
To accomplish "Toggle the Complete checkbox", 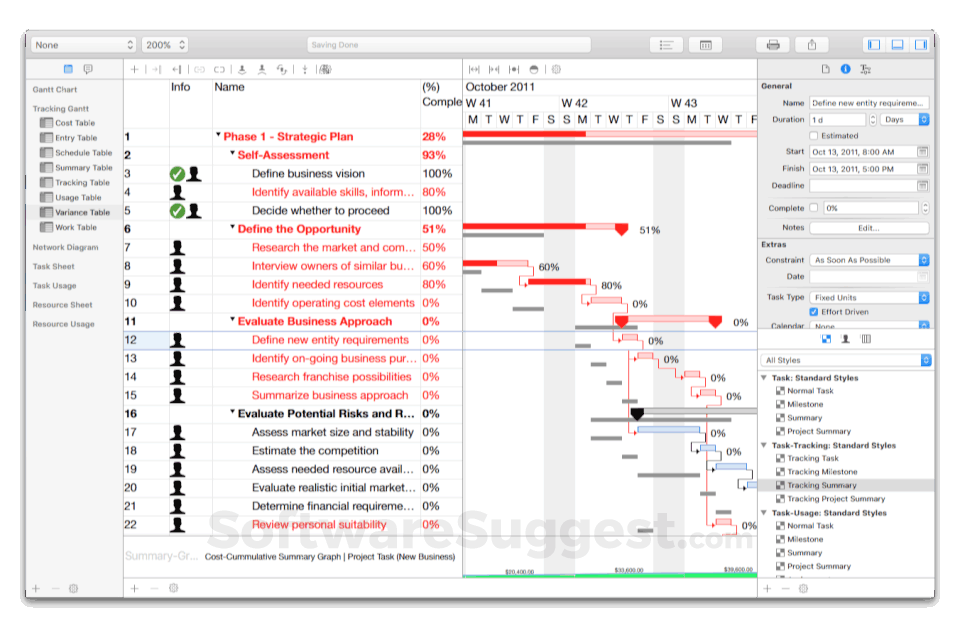I will [x=814, y=208].
